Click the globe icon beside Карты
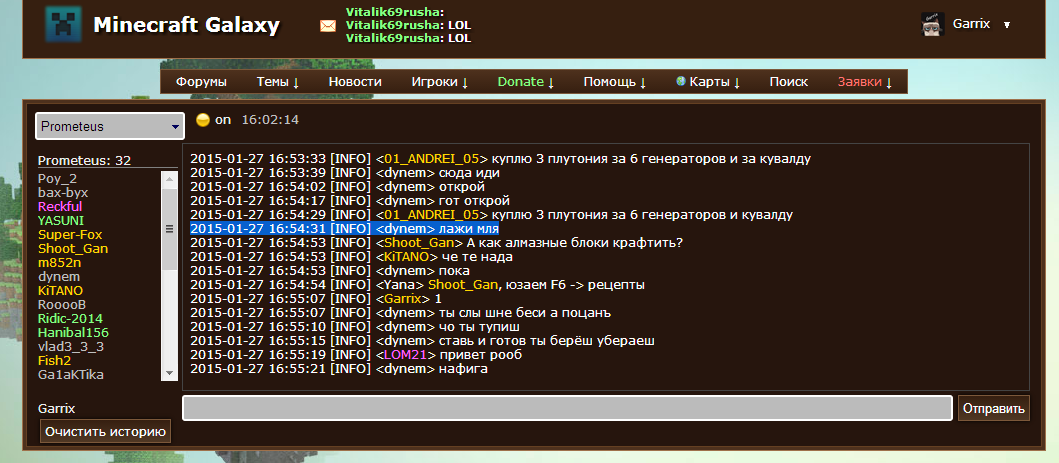 tap(681, 81)
